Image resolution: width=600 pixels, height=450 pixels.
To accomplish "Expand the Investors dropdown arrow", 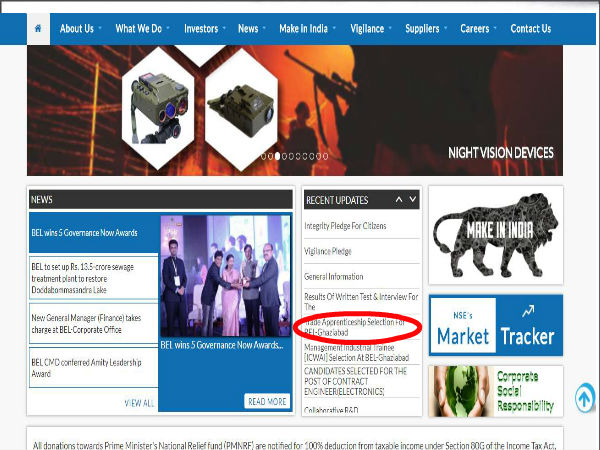I will tap(224, 28).
